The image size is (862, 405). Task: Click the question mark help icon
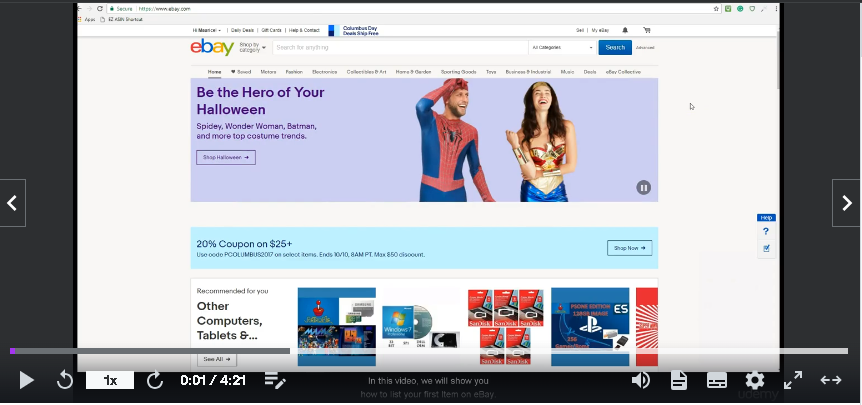[766, 231]
